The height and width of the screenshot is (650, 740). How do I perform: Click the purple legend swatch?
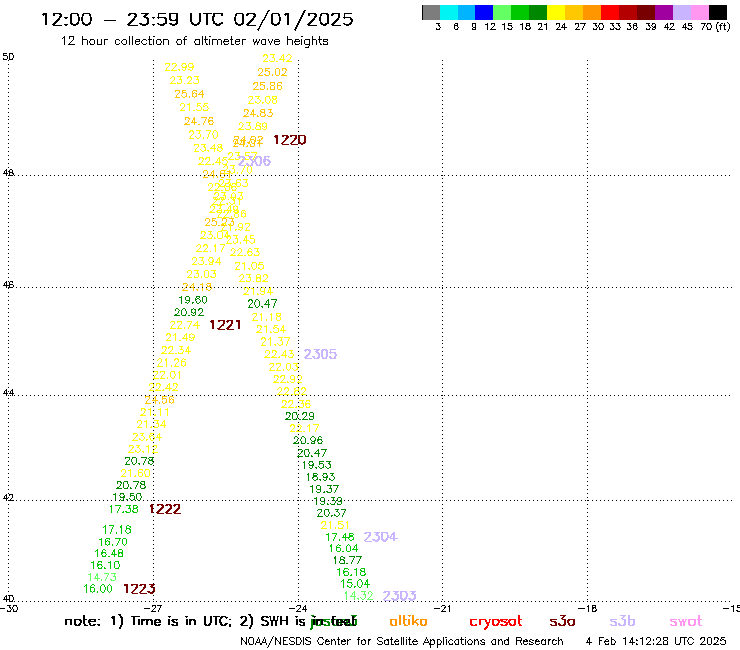tap(664, 12)
